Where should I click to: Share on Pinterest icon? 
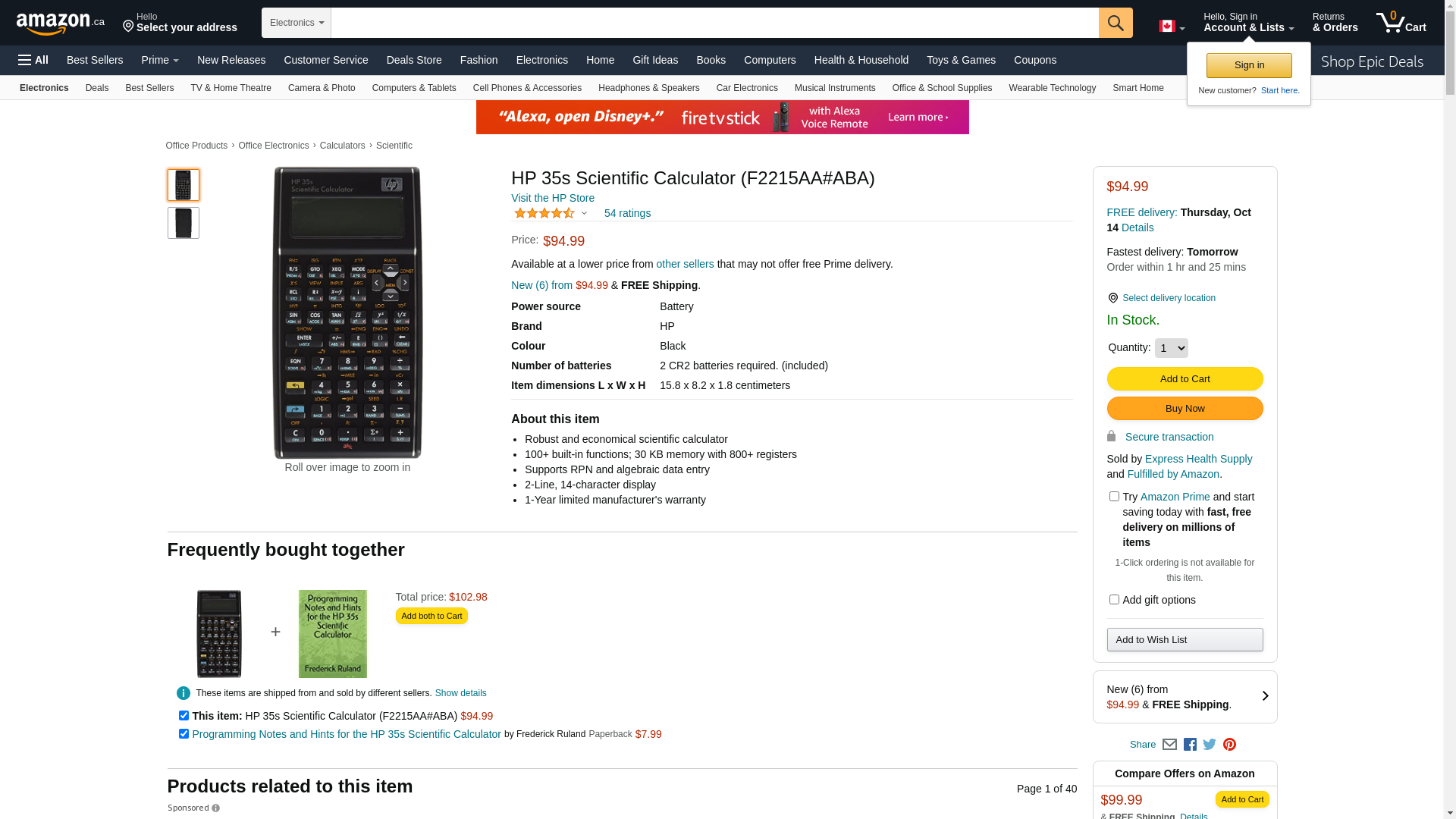point(1229,745)
